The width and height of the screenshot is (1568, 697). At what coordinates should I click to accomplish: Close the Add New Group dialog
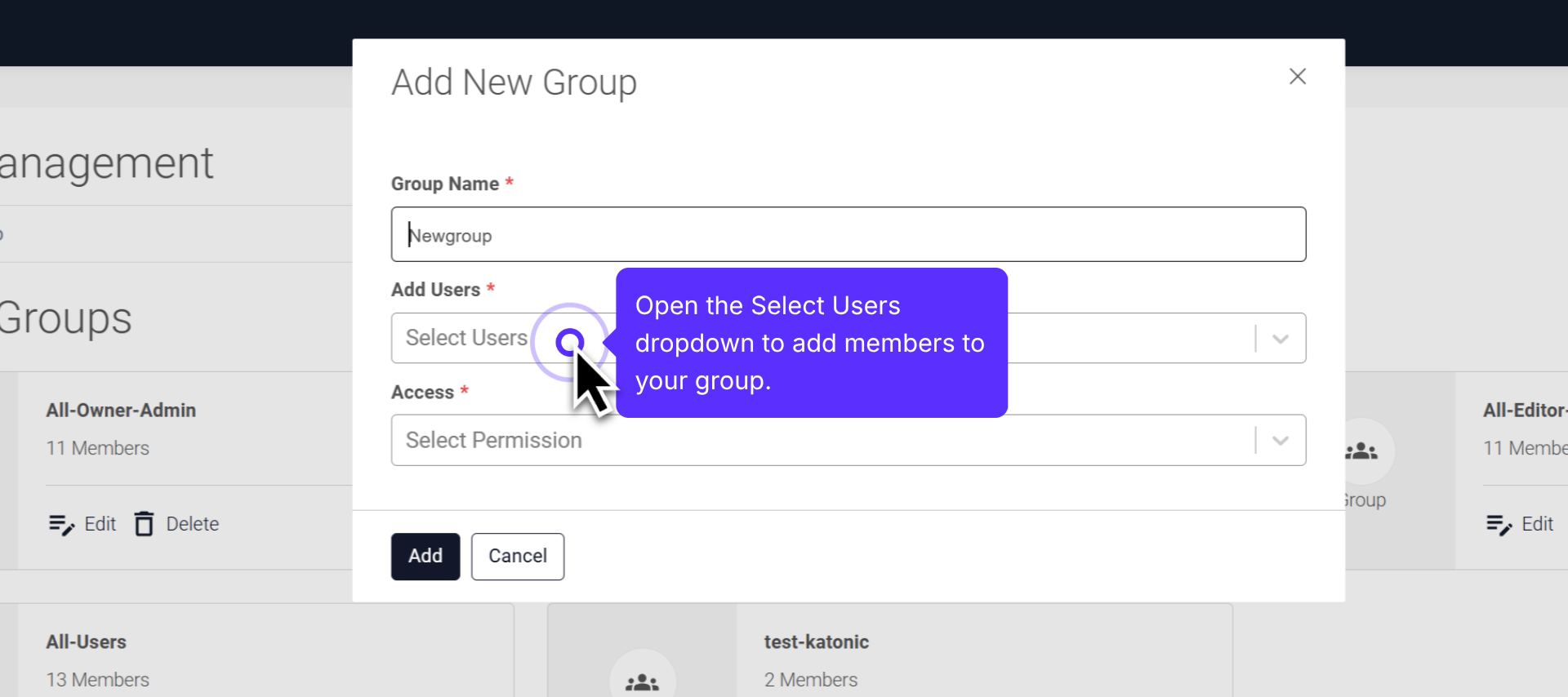coord(1297,77)
